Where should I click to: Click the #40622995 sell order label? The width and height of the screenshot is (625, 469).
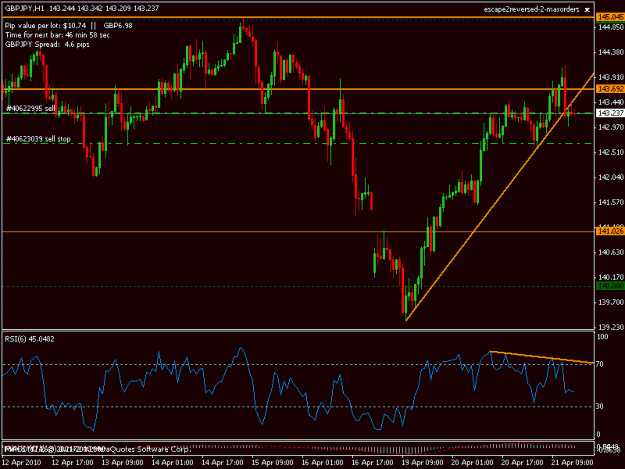[x=31, y=108]
